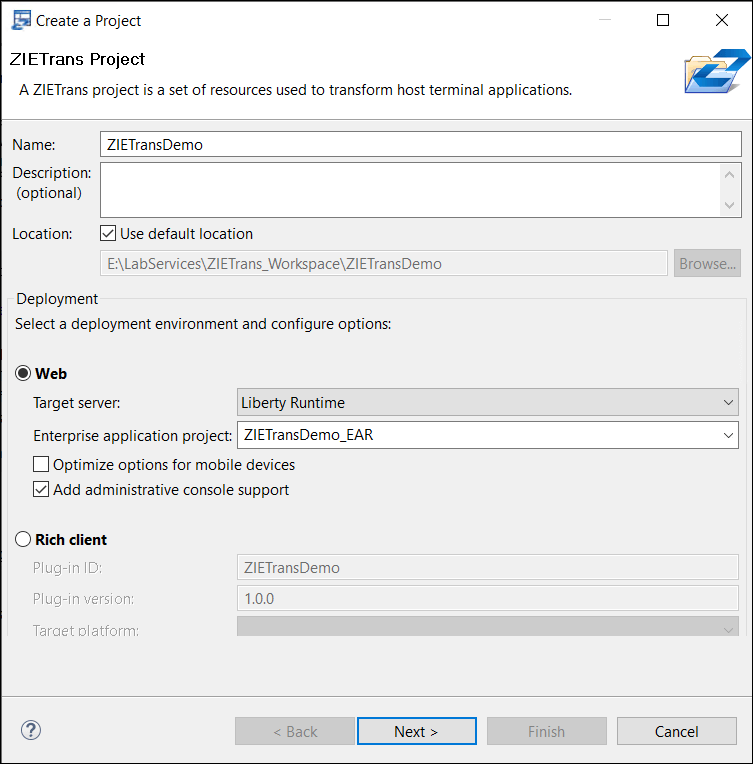Image resolution: width=753 pixels, height=764 pixels.
Task: Maximize the Create a Project window
Action: point(663,20)
